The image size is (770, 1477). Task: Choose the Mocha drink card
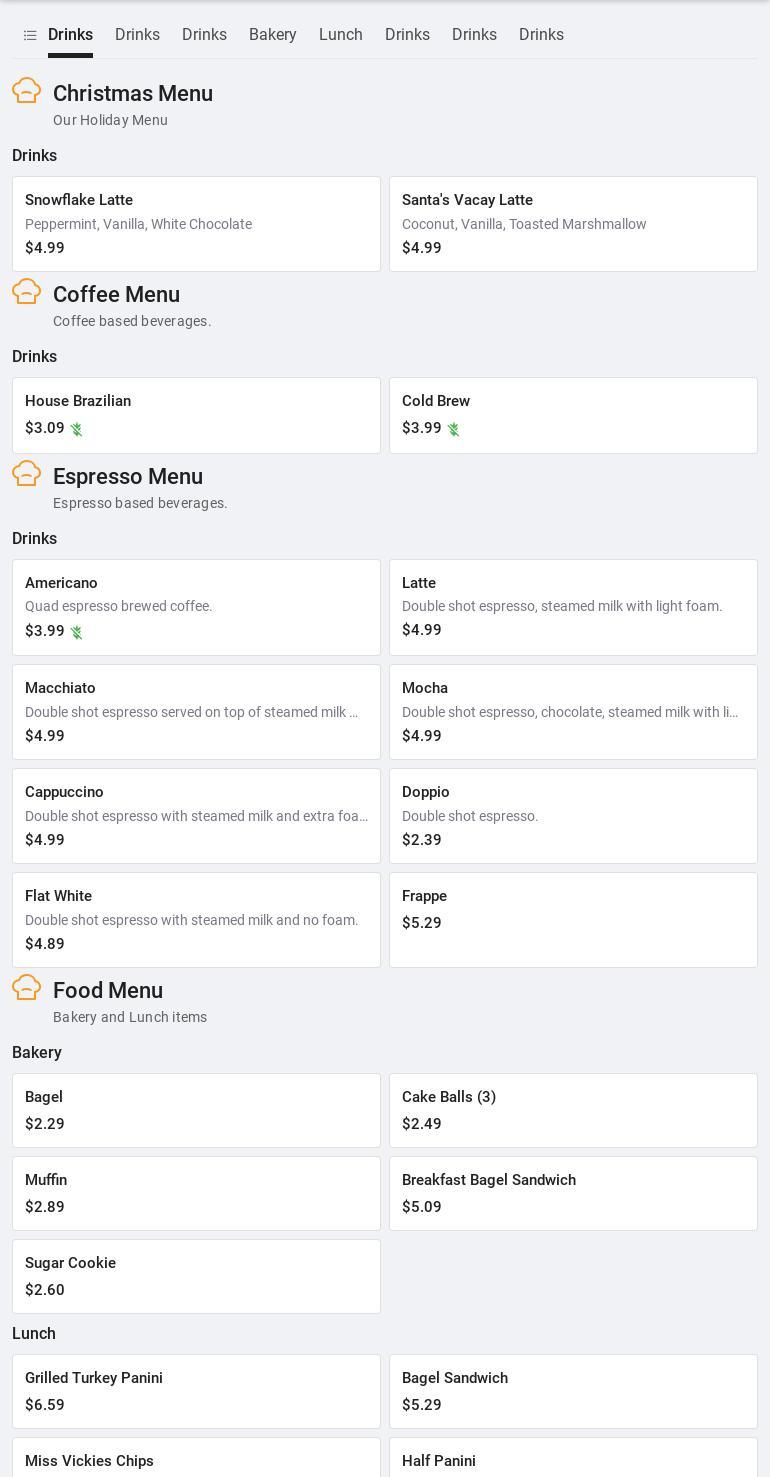(573, 712)
